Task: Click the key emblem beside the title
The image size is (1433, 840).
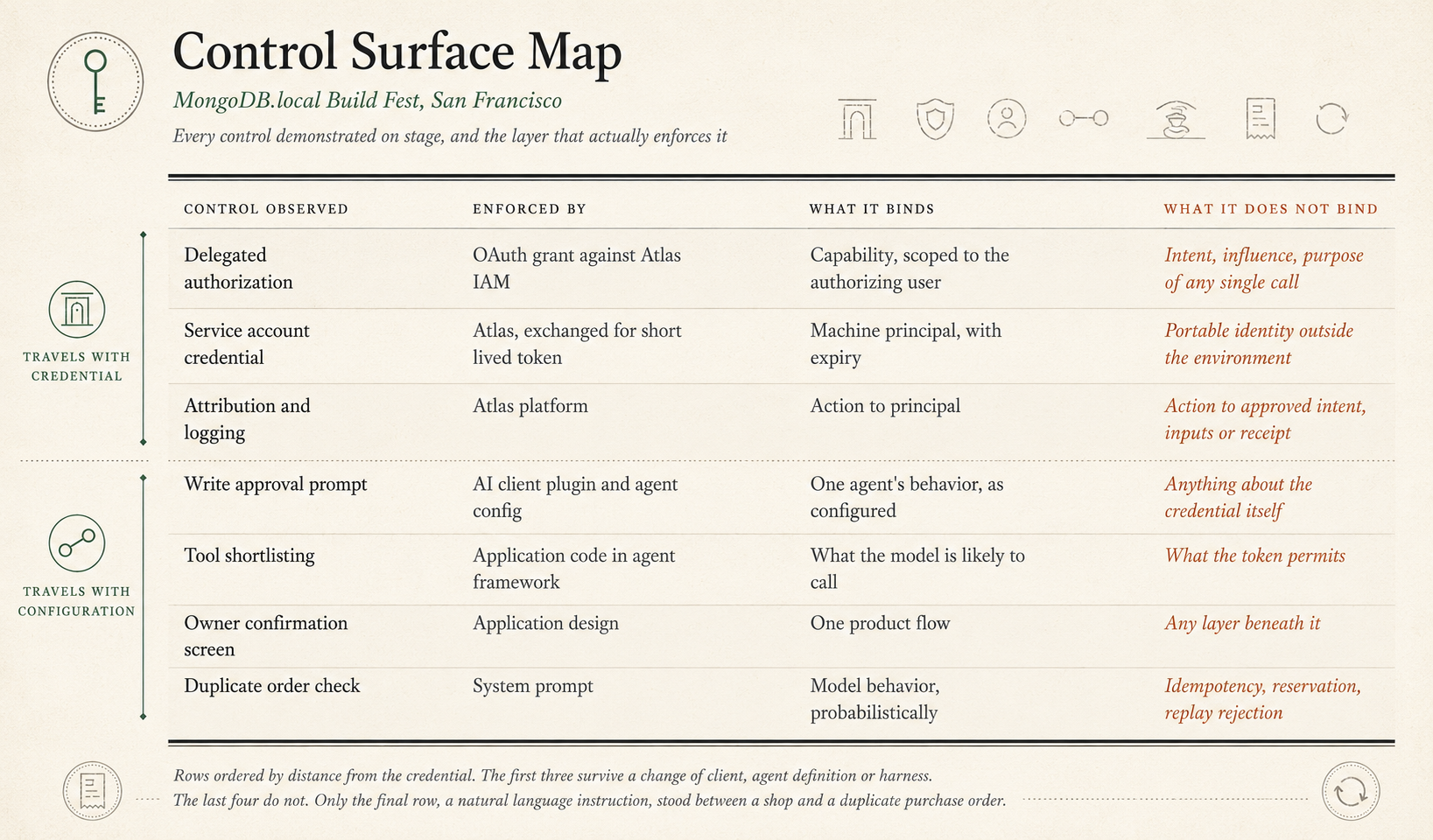Action: tap(95, 82)
